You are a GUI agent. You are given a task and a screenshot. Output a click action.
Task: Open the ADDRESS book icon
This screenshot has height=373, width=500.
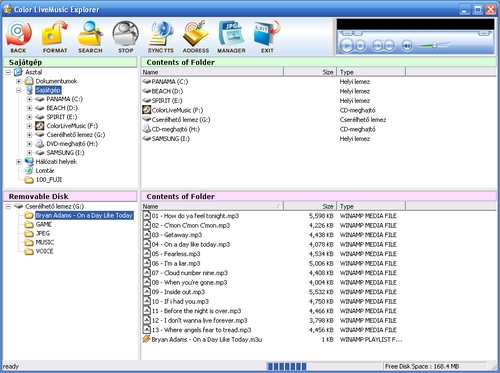[196, 37]
